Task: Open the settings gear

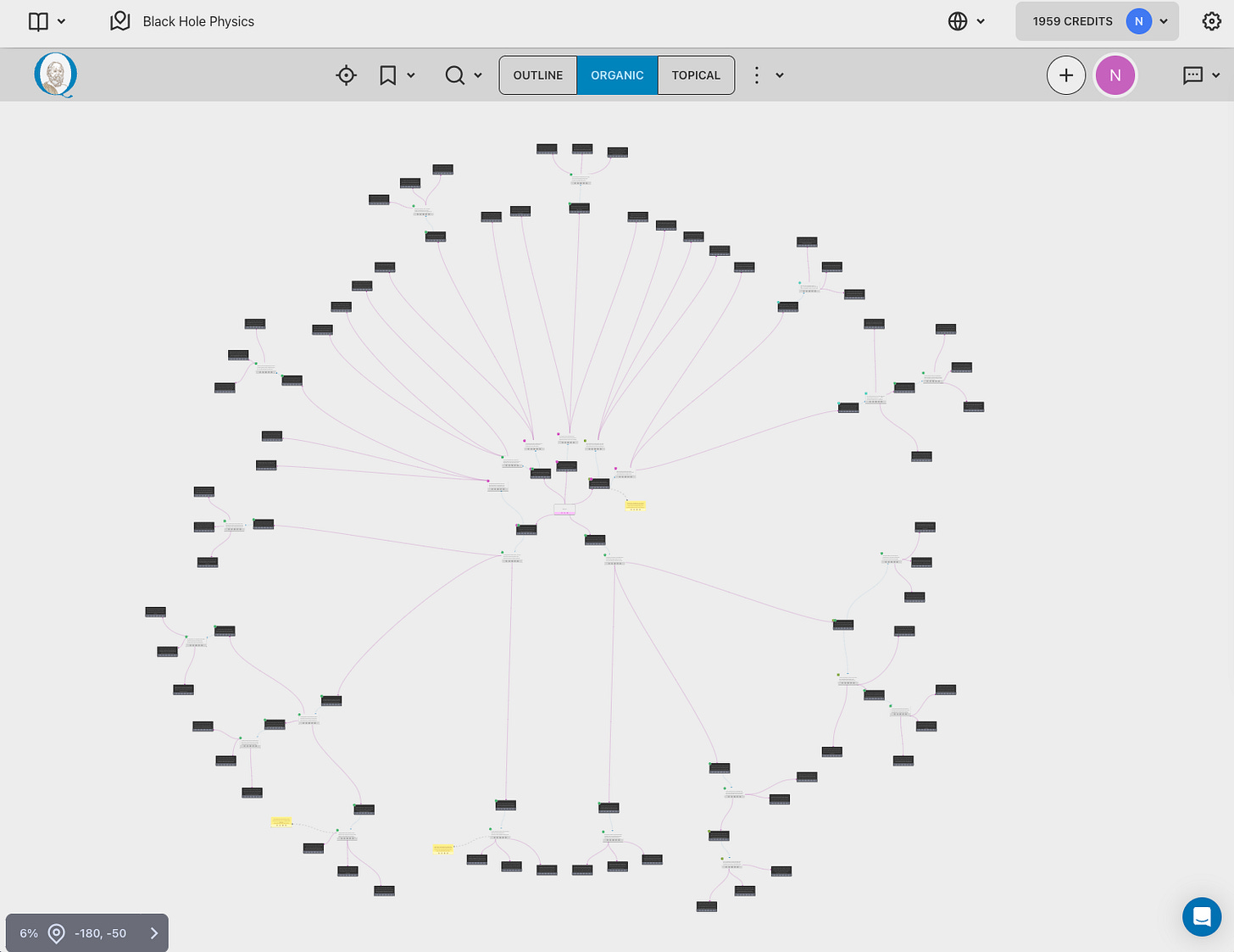Action: pos(1212,21)
